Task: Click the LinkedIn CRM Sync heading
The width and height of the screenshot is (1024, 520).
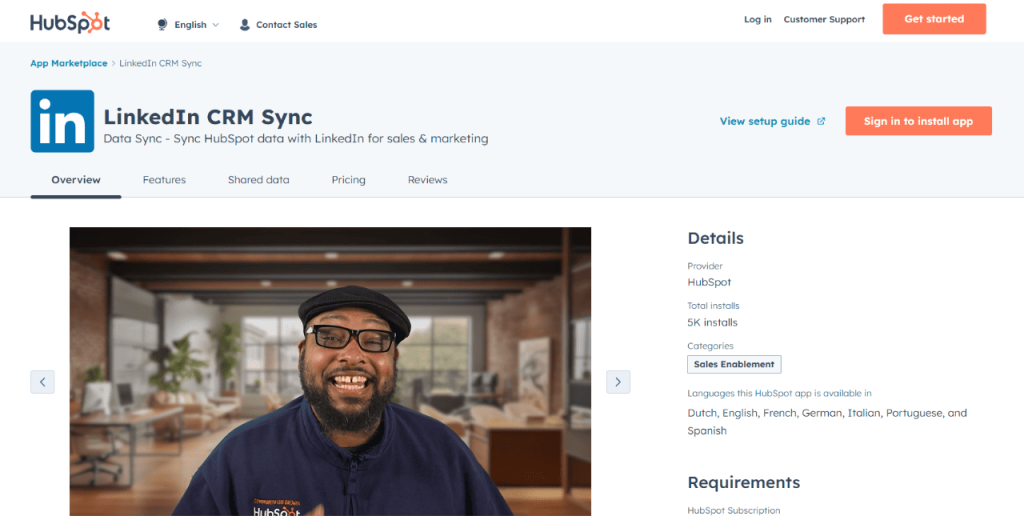Action: pos(208,117)
